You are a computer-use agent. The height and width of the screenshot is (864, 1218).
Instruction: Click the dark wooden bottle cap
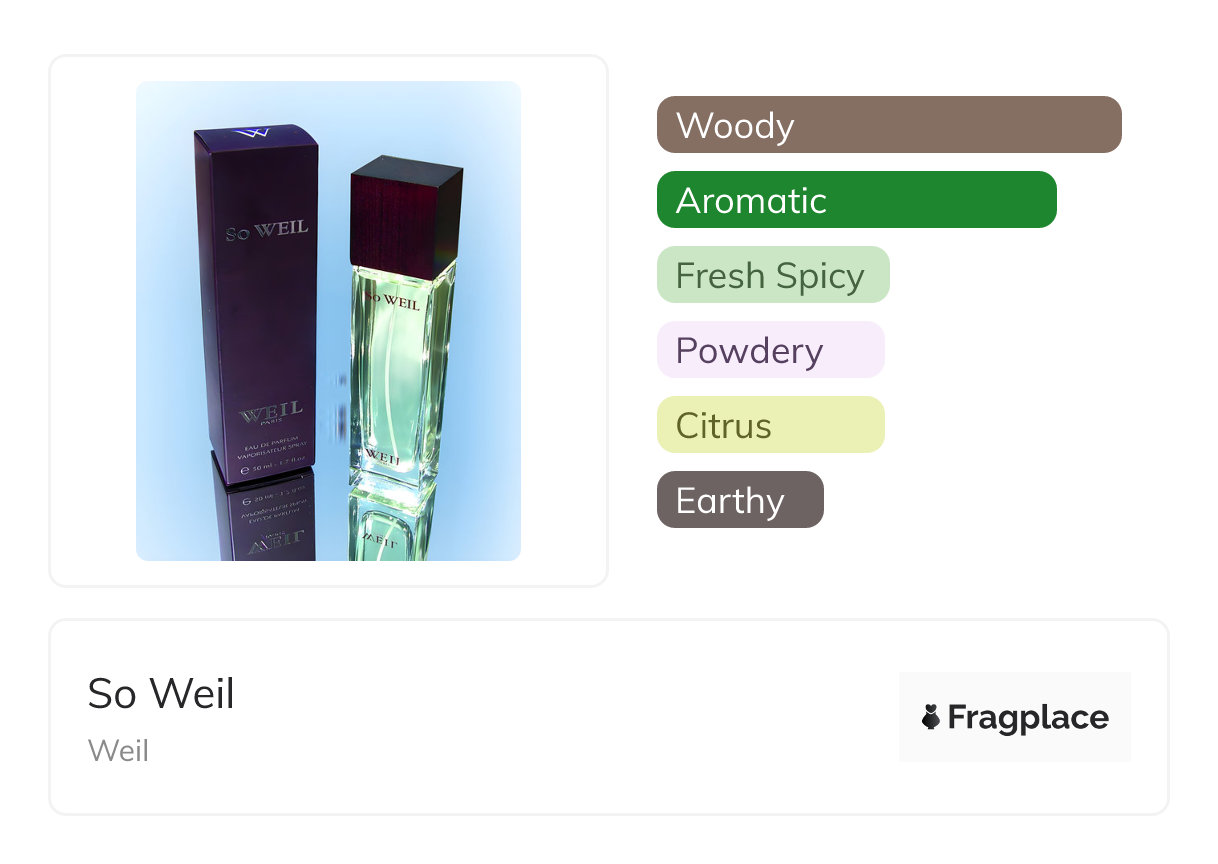click(x=405, y=215)
